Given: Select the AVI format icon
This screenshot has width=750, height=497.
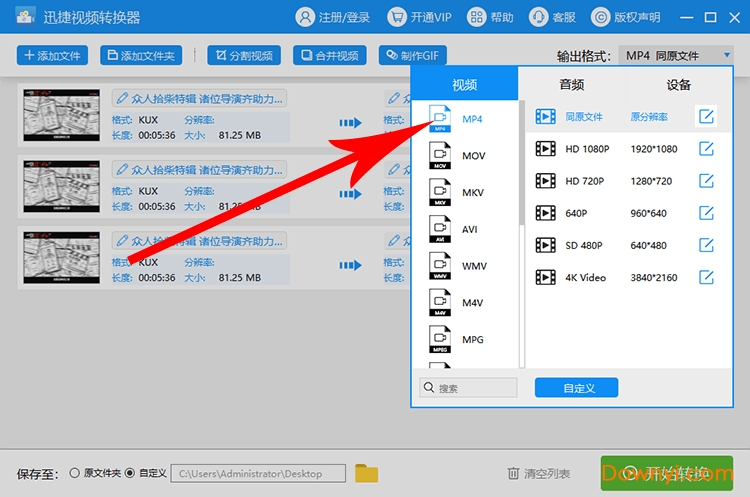Looking at the screenshot, I should (440, 229).
